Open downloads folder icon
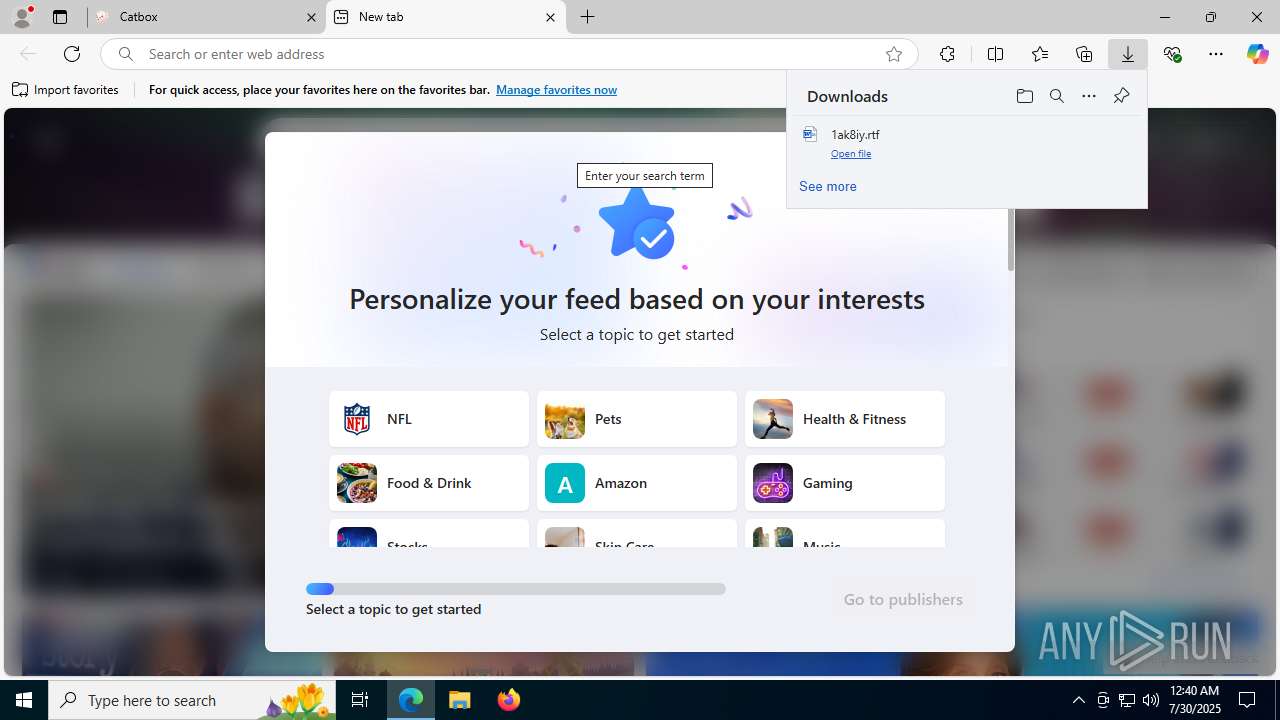This screenshot has width=1280, height=720. [1024, 96]
